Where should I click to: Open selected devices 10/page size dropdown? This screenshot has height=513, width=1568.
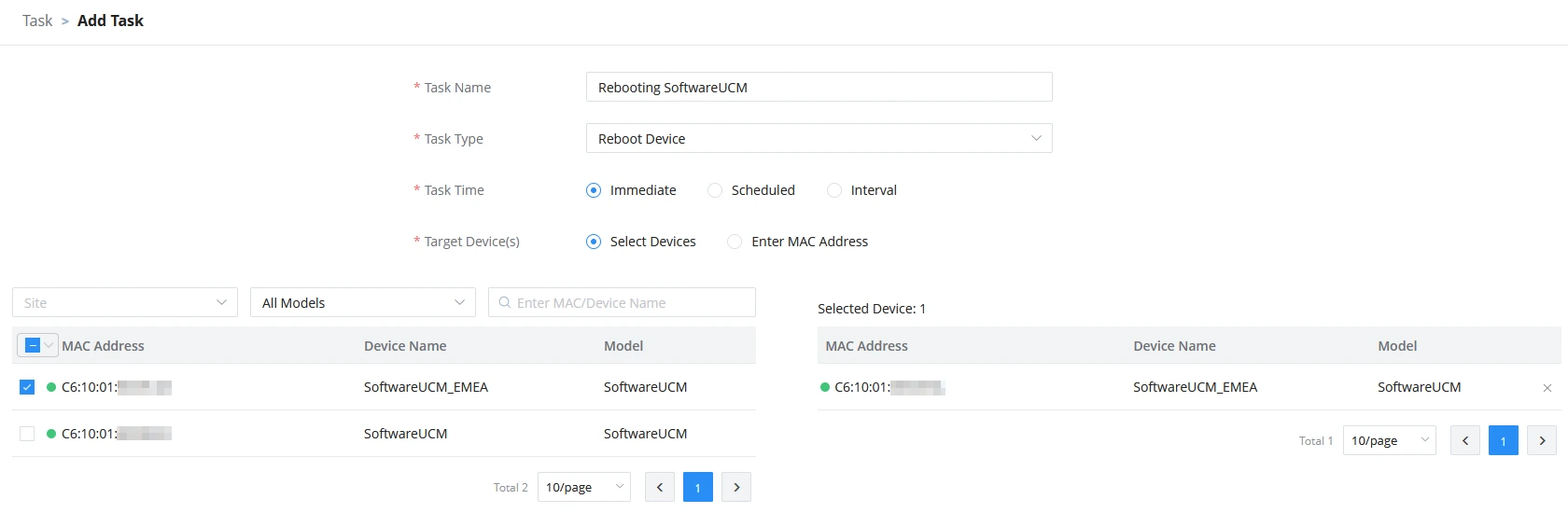click(x=1390, y=440)
